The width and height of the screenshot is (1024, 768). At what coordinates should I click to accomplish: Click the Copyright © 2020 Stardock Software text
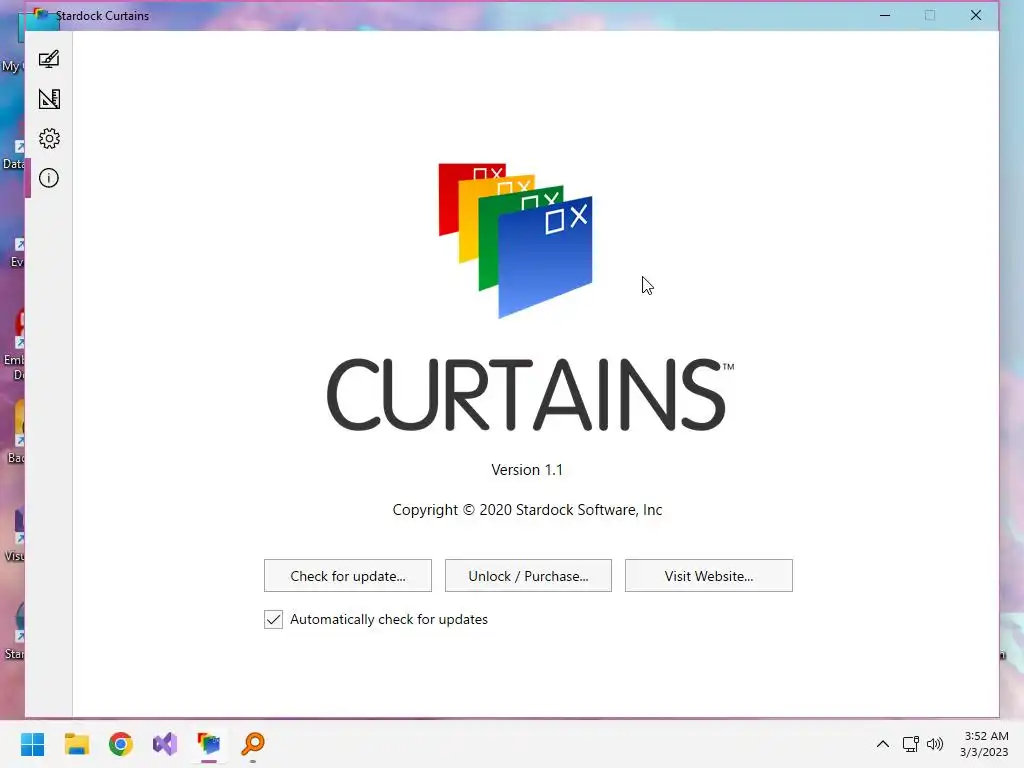coord(527,510)
